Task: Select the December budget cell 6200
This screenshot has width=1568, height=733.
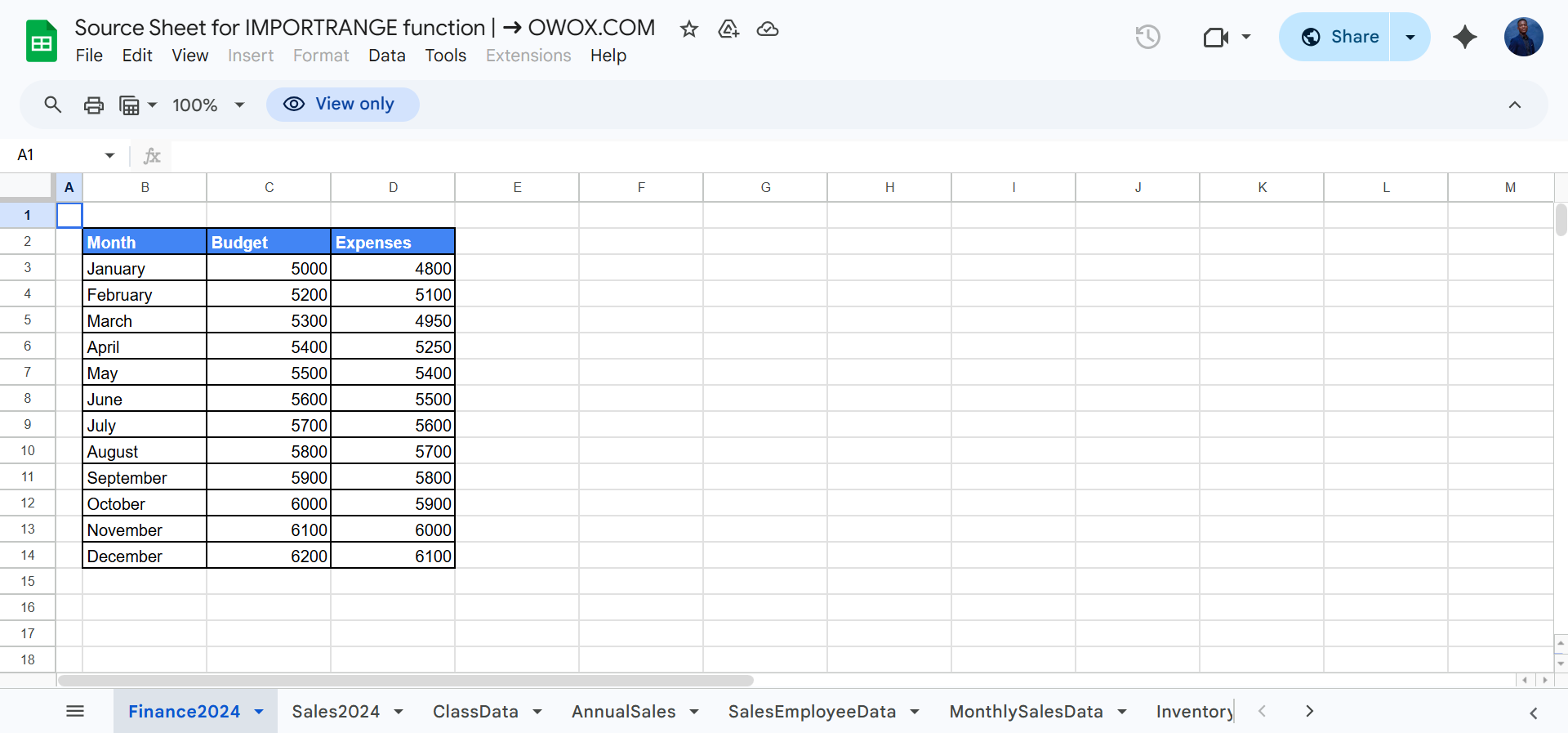Action: (x=269, y=556)
